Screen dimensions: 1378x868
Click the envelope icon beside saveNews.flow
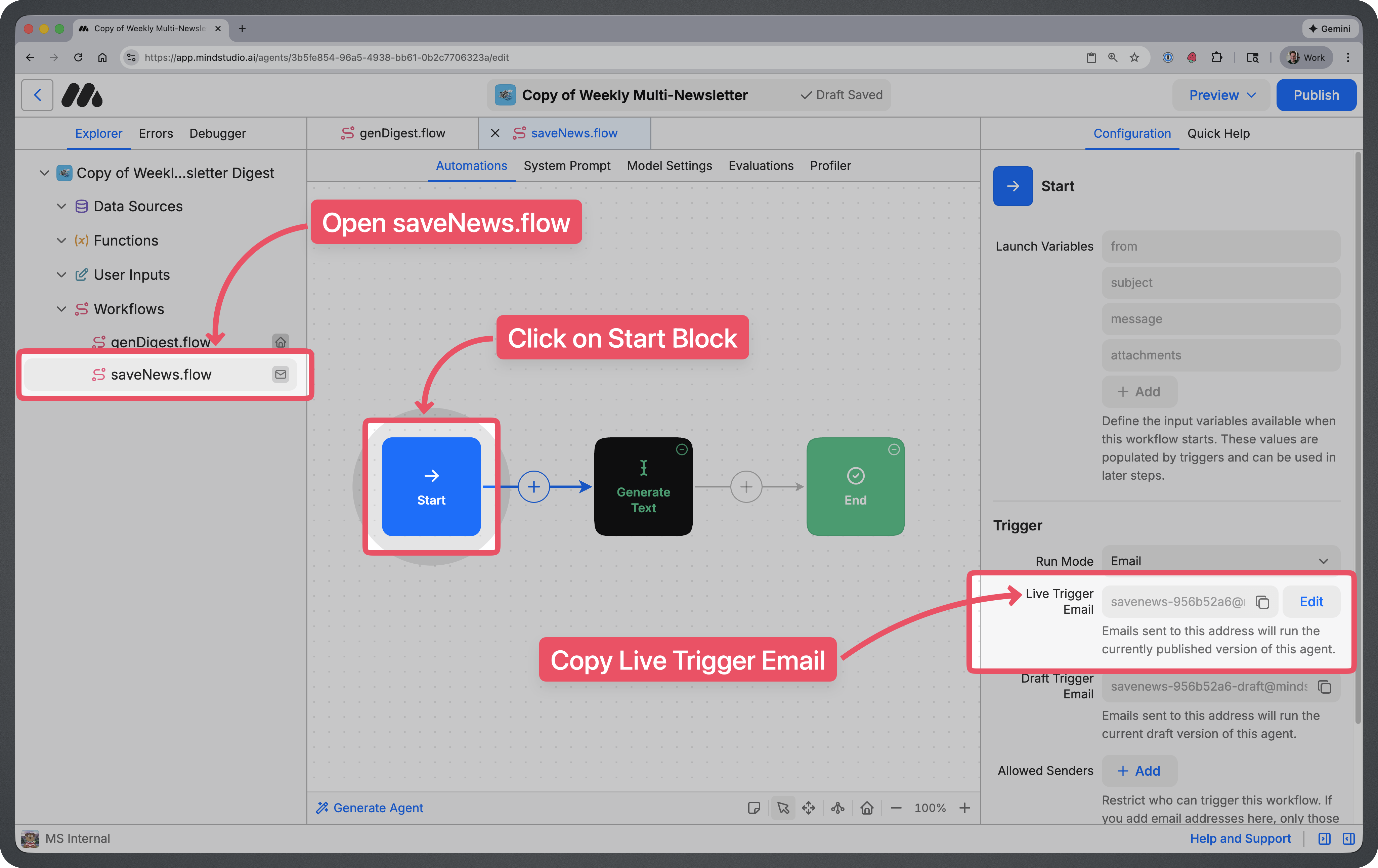(281, 374)
